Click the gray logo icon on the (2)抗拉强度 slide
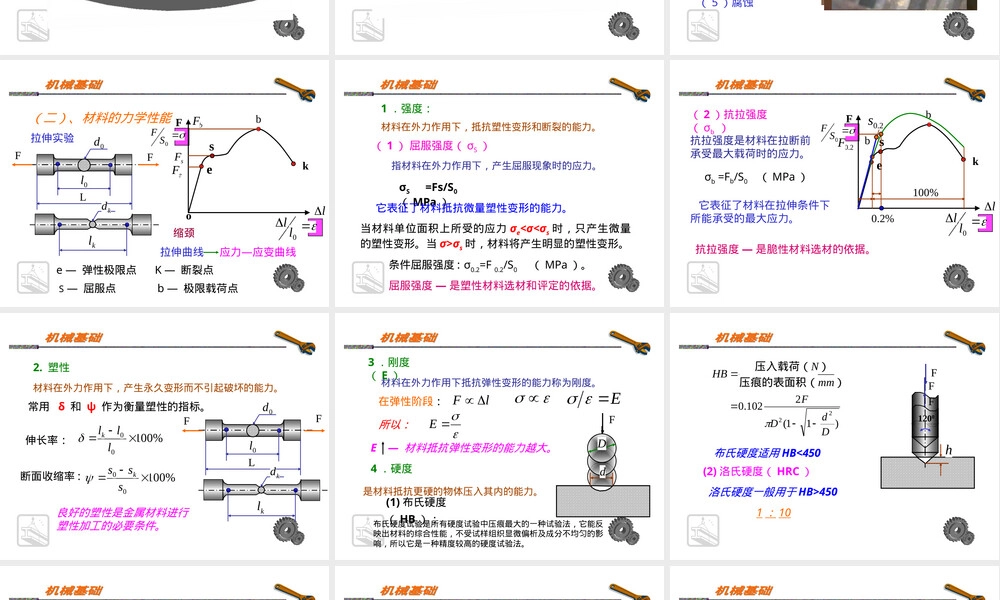 pos(703,278)
